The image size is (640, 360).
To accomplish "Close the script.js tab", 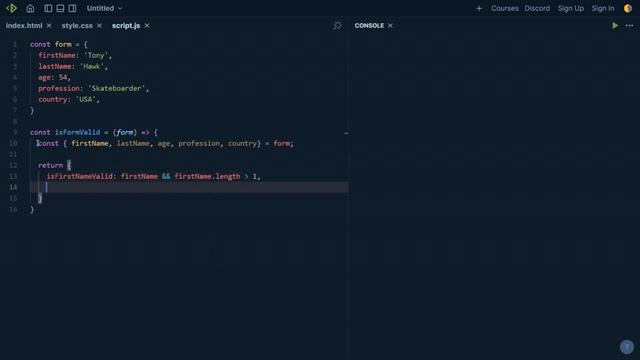I will tap(147, 25).
